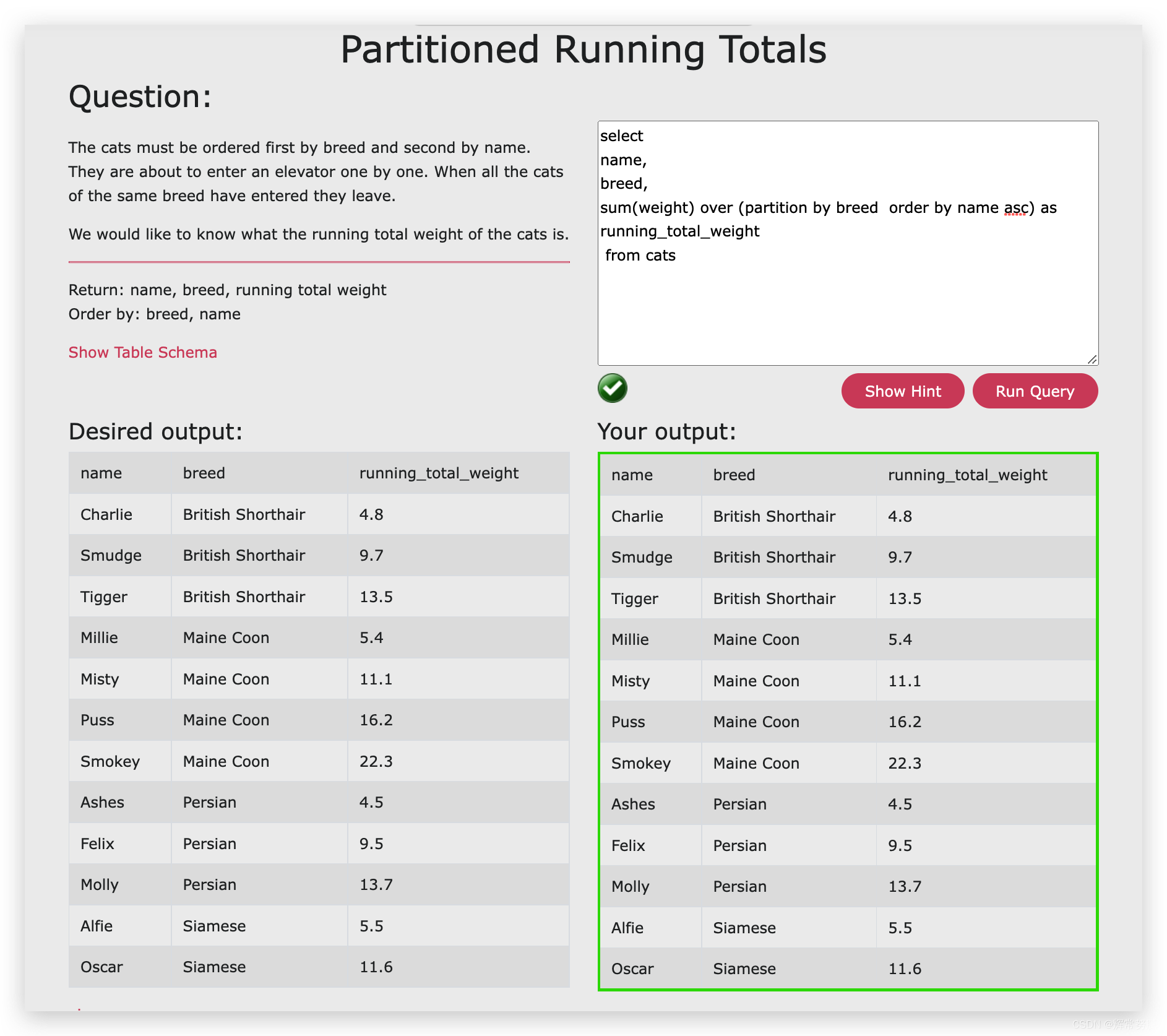Click value 4.8 in Desired output table
This screenshot has height=1036, width=1167.
tap(371, 514)
